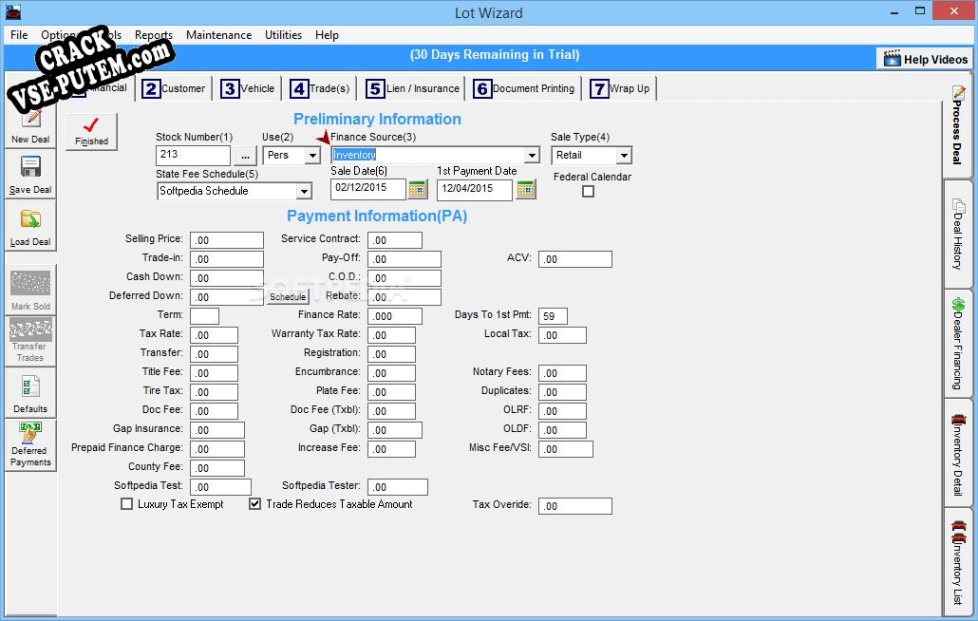The width and height of the screenshot is (978, 621).
Task: Open the Deal History side panel
Action: click(957, 234)
